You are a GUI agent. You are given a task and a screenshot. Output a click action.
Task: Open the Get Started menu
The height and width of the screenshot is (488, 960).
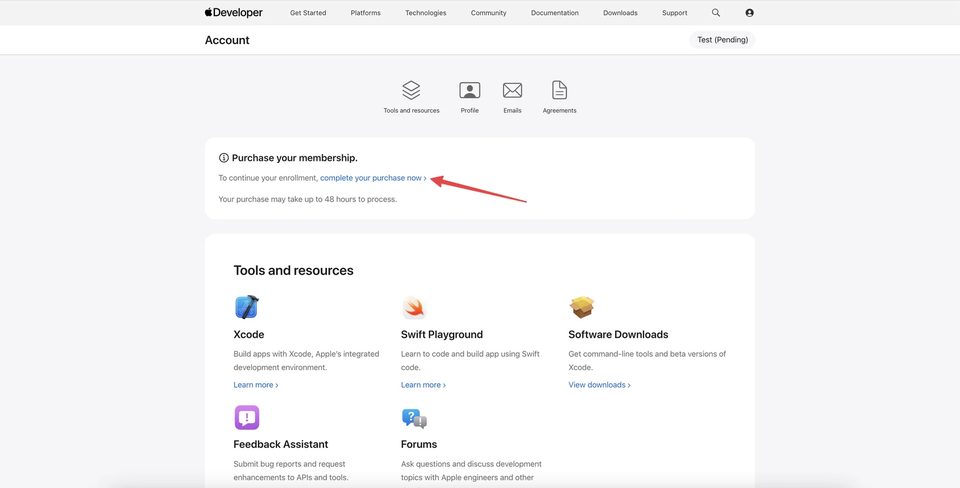coord(308,13)
